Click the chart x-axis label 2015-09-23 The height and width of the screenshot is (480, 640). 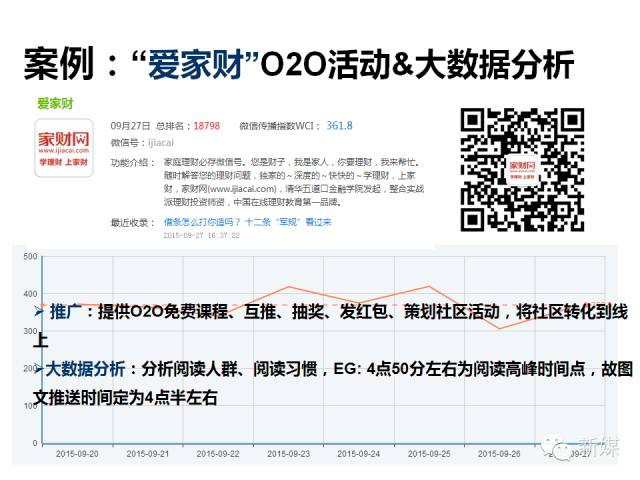[x=289, y=453]
